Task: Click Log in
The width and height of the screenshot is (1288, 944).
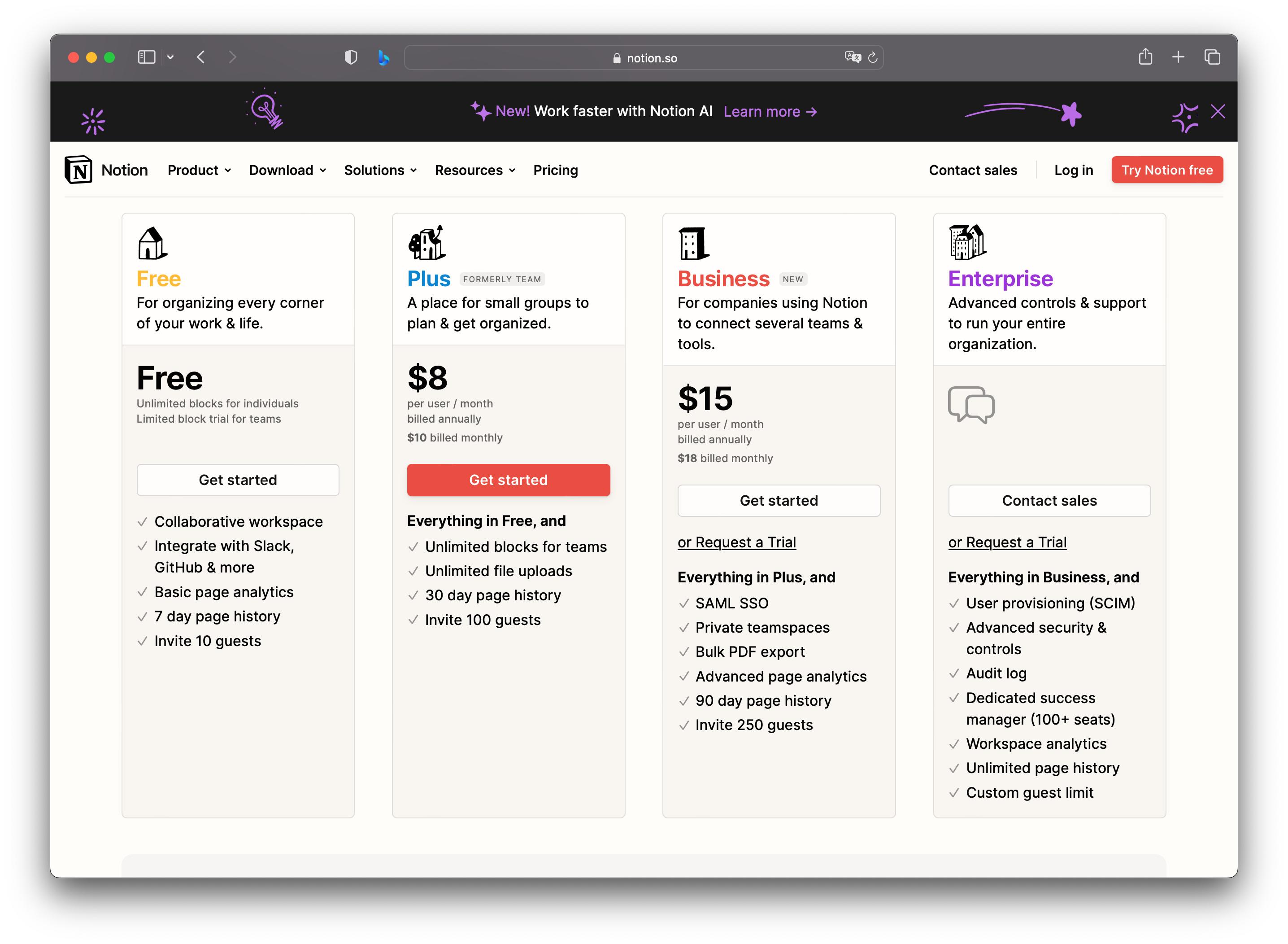Action: [x=1073, y=170]
